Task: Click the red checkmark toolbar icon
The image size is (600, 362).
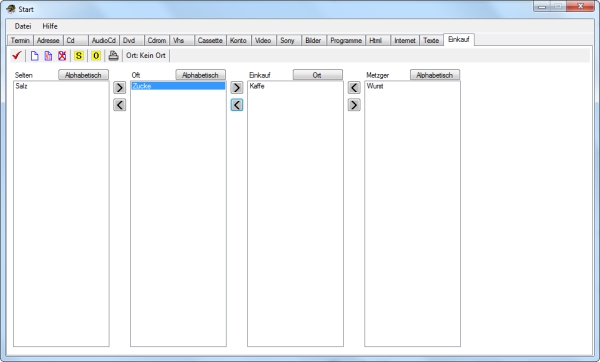Action: pyautogui.click(x=16, y=55)
